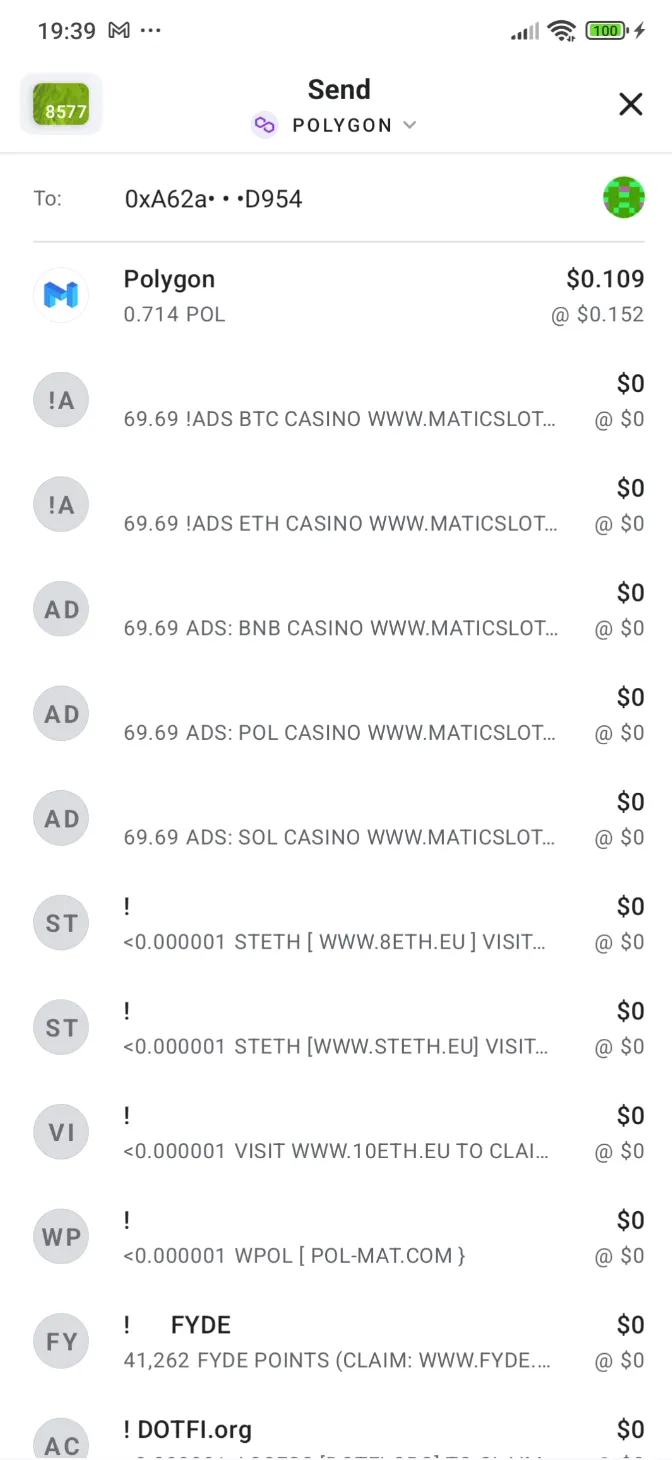Tap the ST icon next to STETH 8ETH.EU token
The width and height of the screenshot is (672, 1460).
(x=61, y=922)
